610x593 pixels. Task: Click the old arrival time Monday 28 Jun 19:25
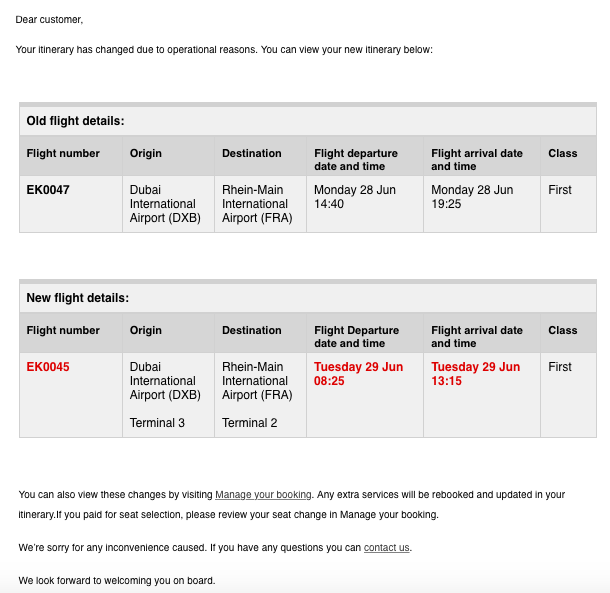472,197
